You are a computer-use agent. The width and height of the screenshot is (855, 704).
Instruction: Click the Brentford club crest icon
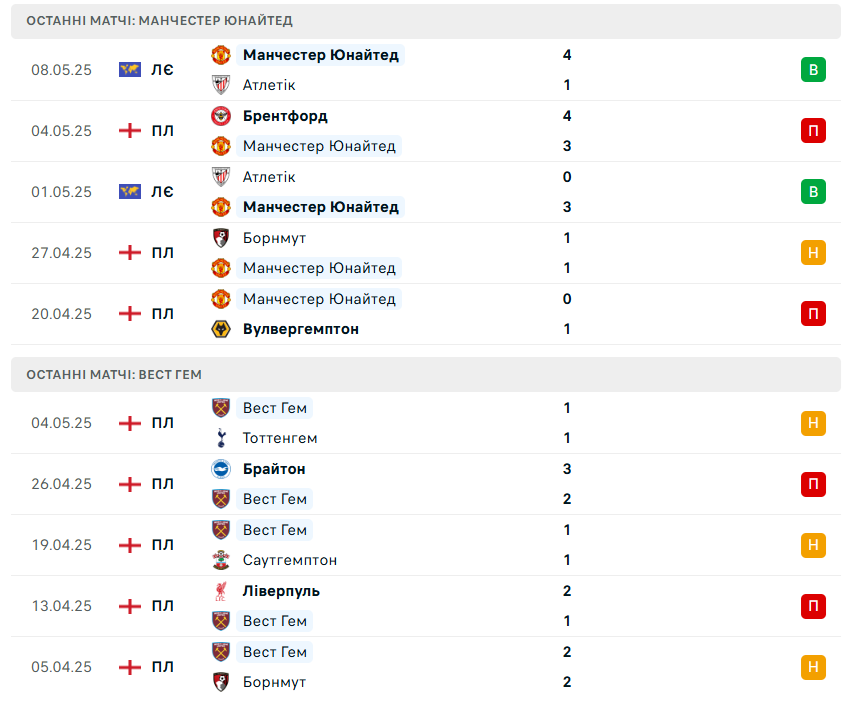[221, 116]
